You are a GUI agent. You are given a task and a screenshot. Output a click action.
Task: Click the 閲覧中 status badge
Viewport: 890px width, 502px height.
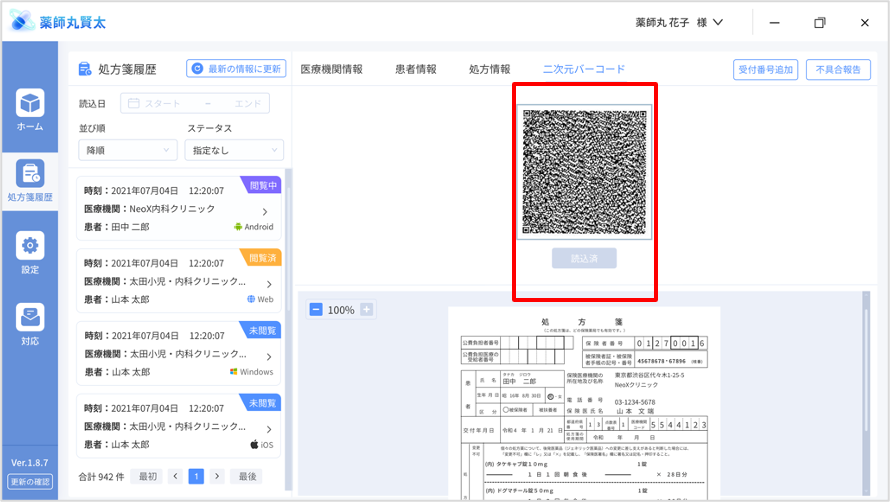pyautogui.click(x=262, y=185)
